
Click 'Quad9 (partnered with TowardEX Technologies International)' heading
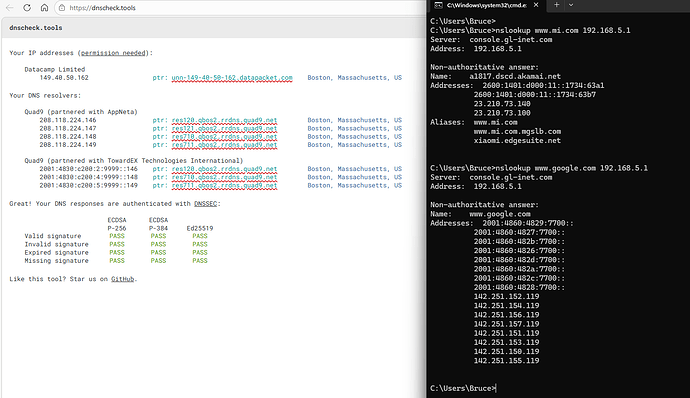(134, 161)
